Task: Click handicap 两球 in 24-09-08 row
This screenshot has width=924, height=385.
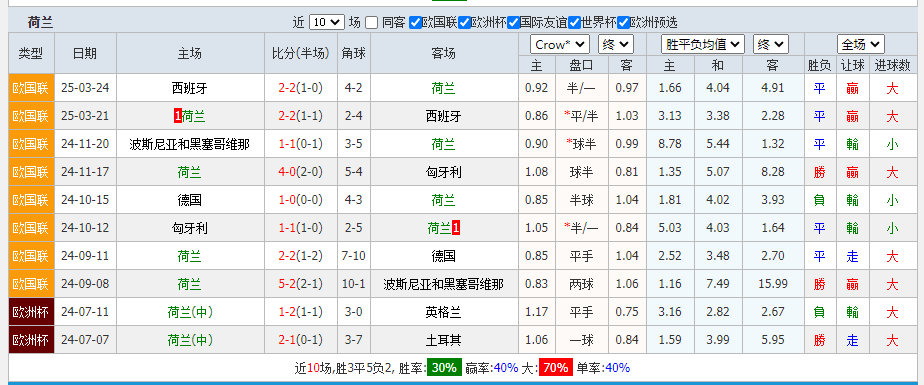Action: pos(581,284)
